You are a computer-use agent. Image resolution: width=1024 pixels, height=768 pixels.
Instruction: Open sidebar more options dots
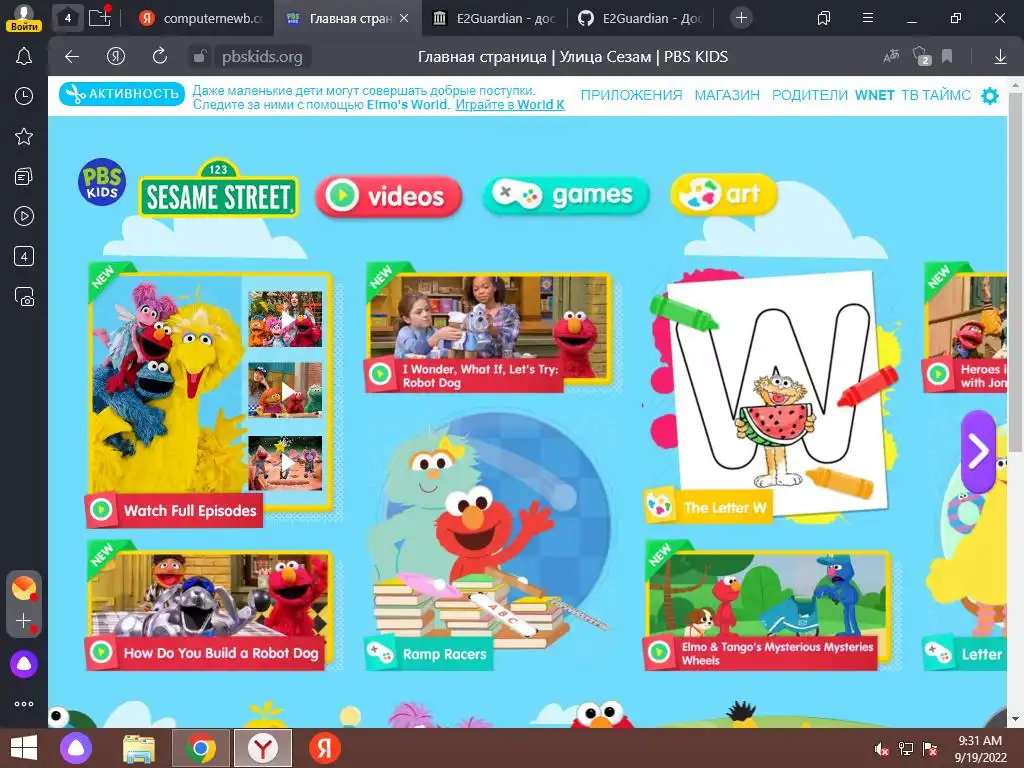(x=24, y=704)
